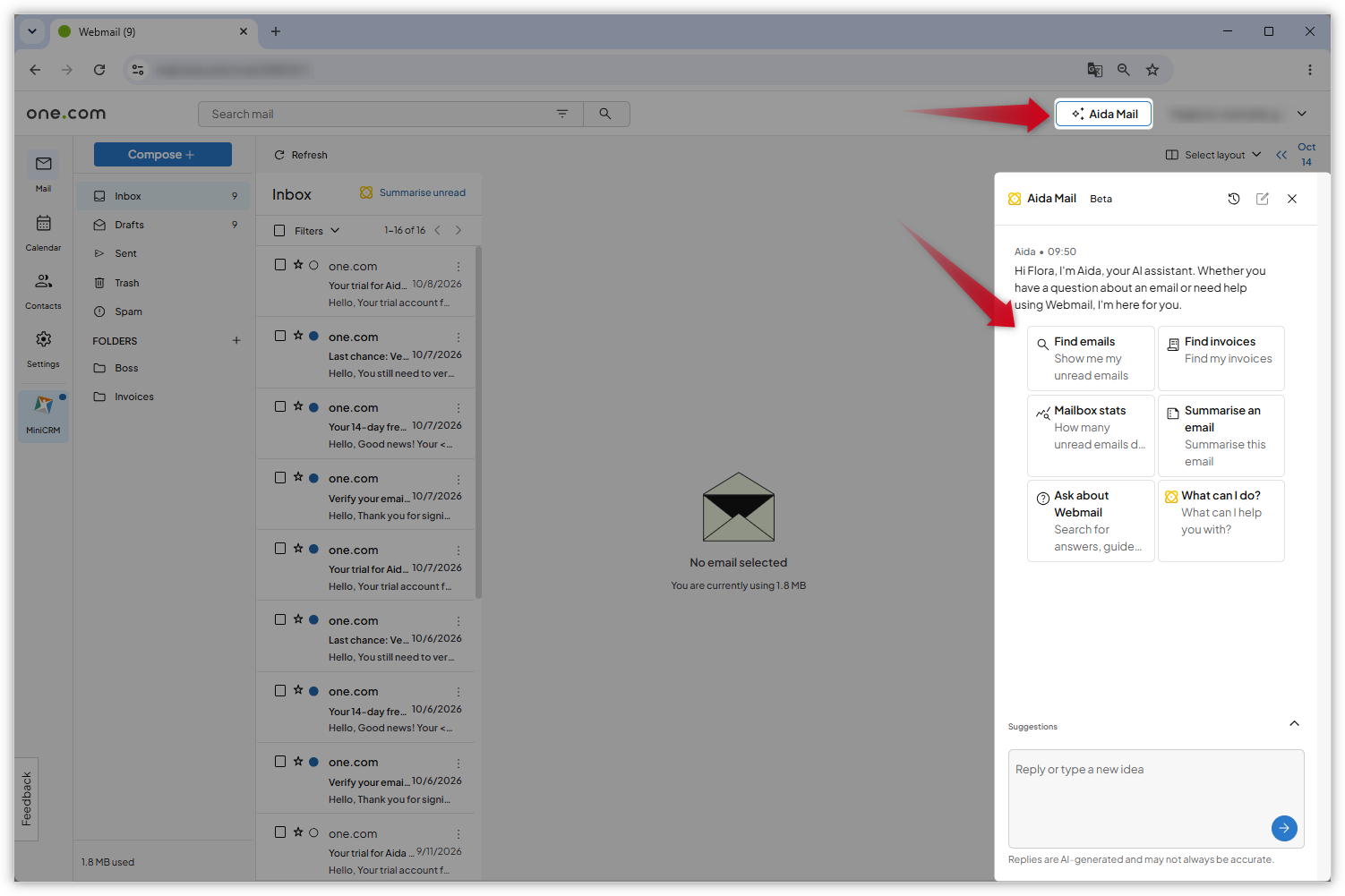Open the 14-day free 10/6/2026 email
The image size is (1345, 896).
[366, 709]
